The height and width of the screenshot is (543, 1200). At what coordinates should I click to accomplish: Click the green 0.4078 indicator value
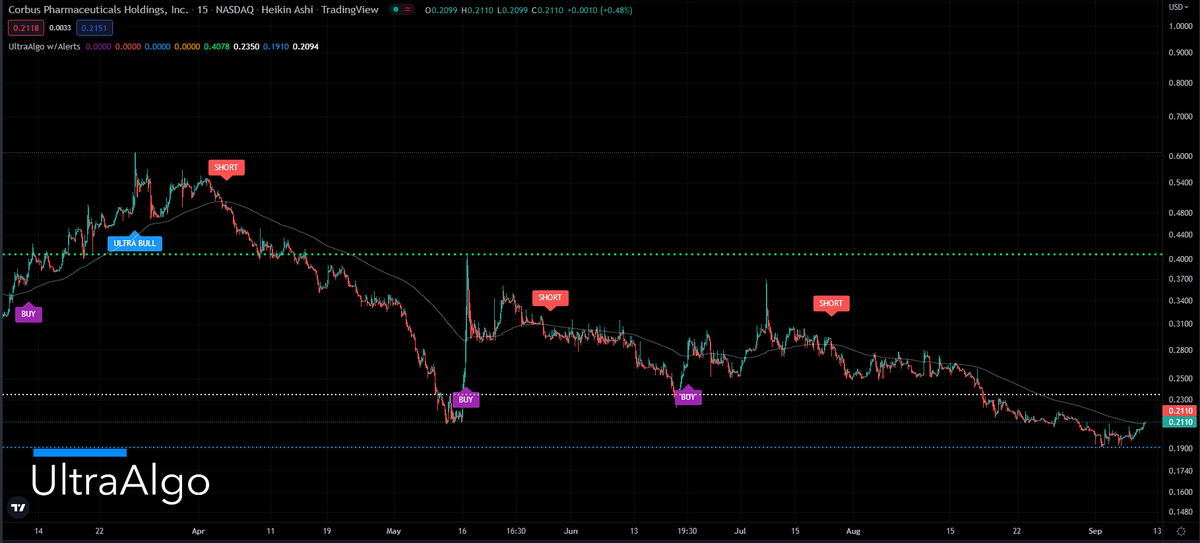(216, 46)
